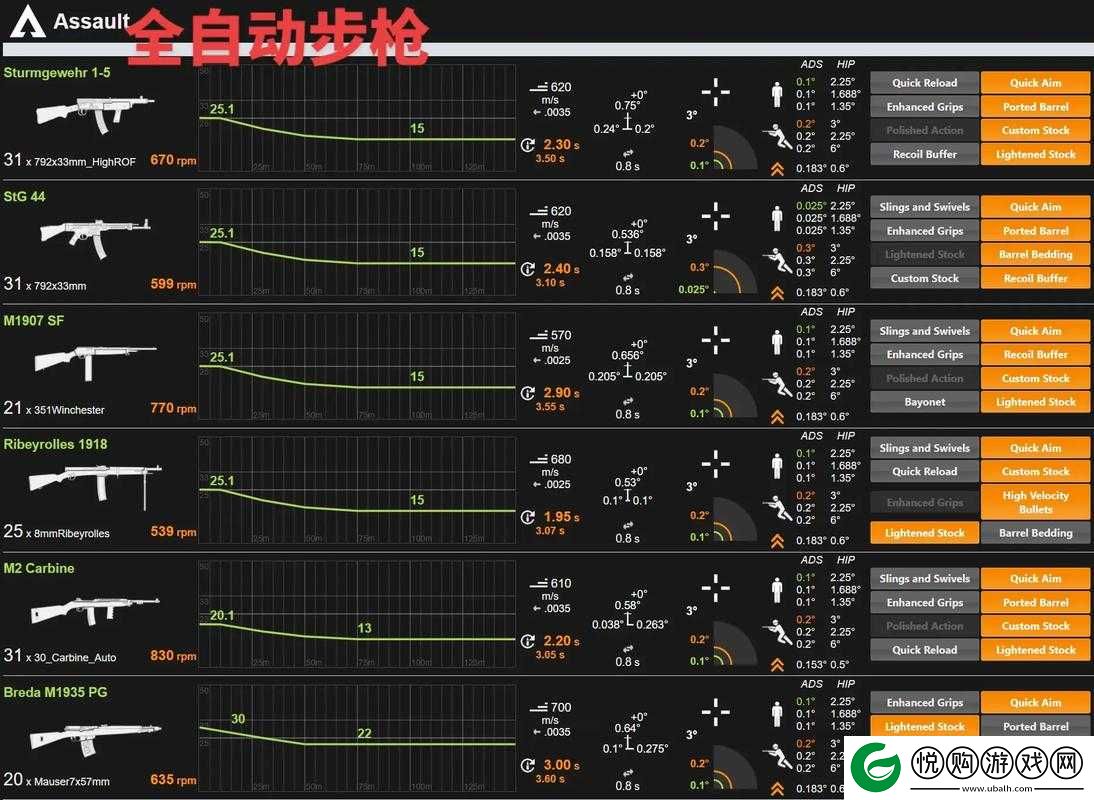Click the M2 Carbine reload time icon
This screenshot has height=800, width=1094.
(x=528, y=641)
